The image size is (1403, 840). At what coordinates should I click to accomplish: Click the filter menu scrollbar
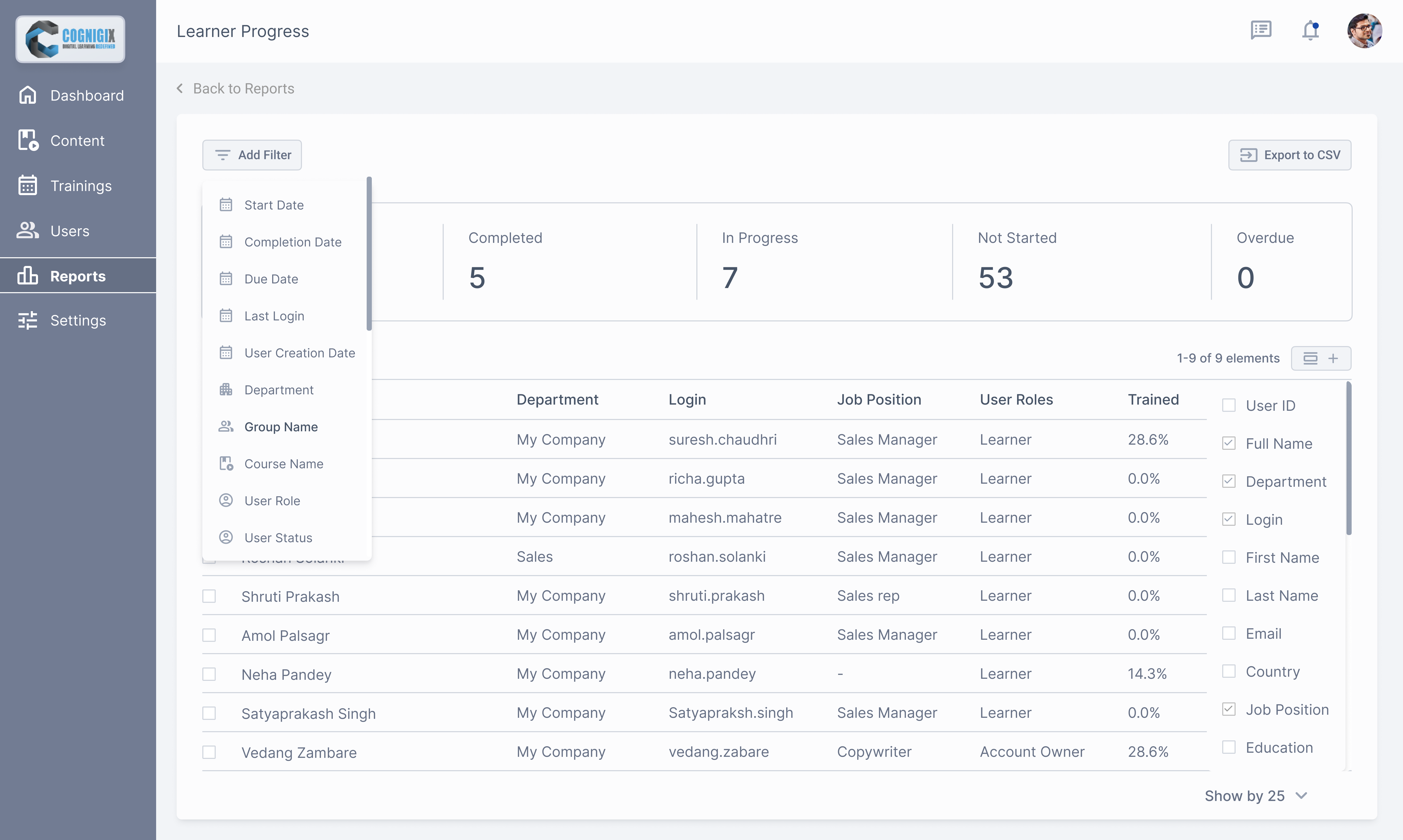click(x=369, y=254)
